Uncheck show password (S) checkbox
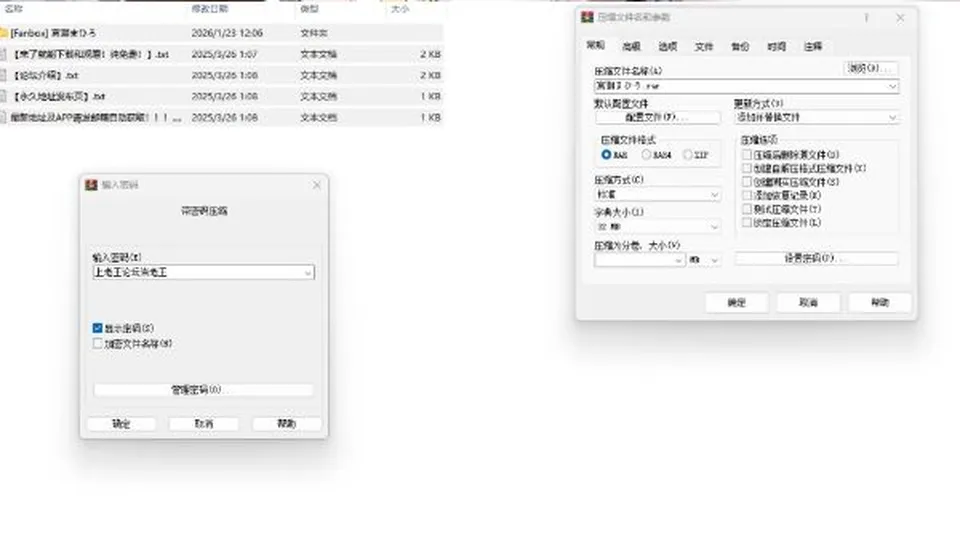The height and width of the screenshot is (533, 960). pyautogui.click(x=97, y=328)
